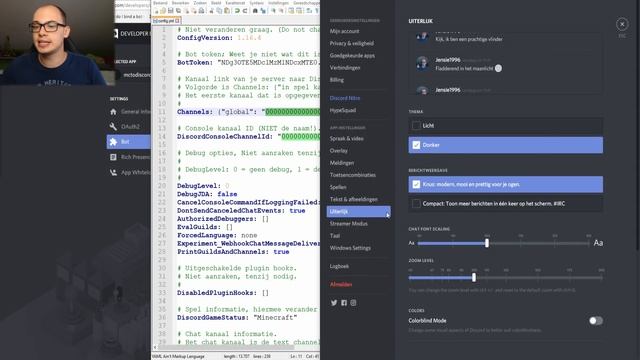Open Billing settings in Discord

click(x=337, y=80)
